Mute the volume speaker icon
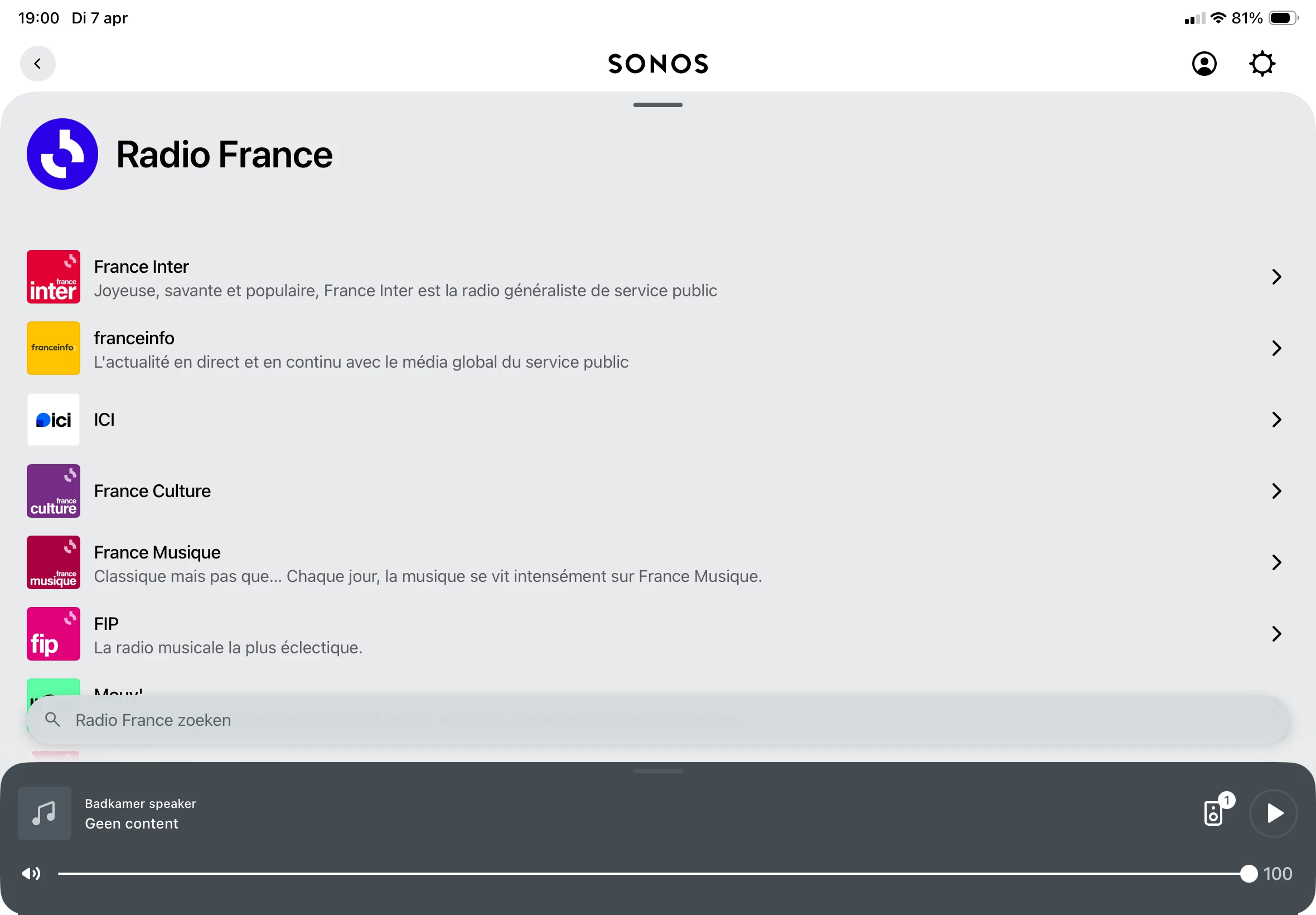The height and width of the screenshot is (915, 1316). (31, 873)
